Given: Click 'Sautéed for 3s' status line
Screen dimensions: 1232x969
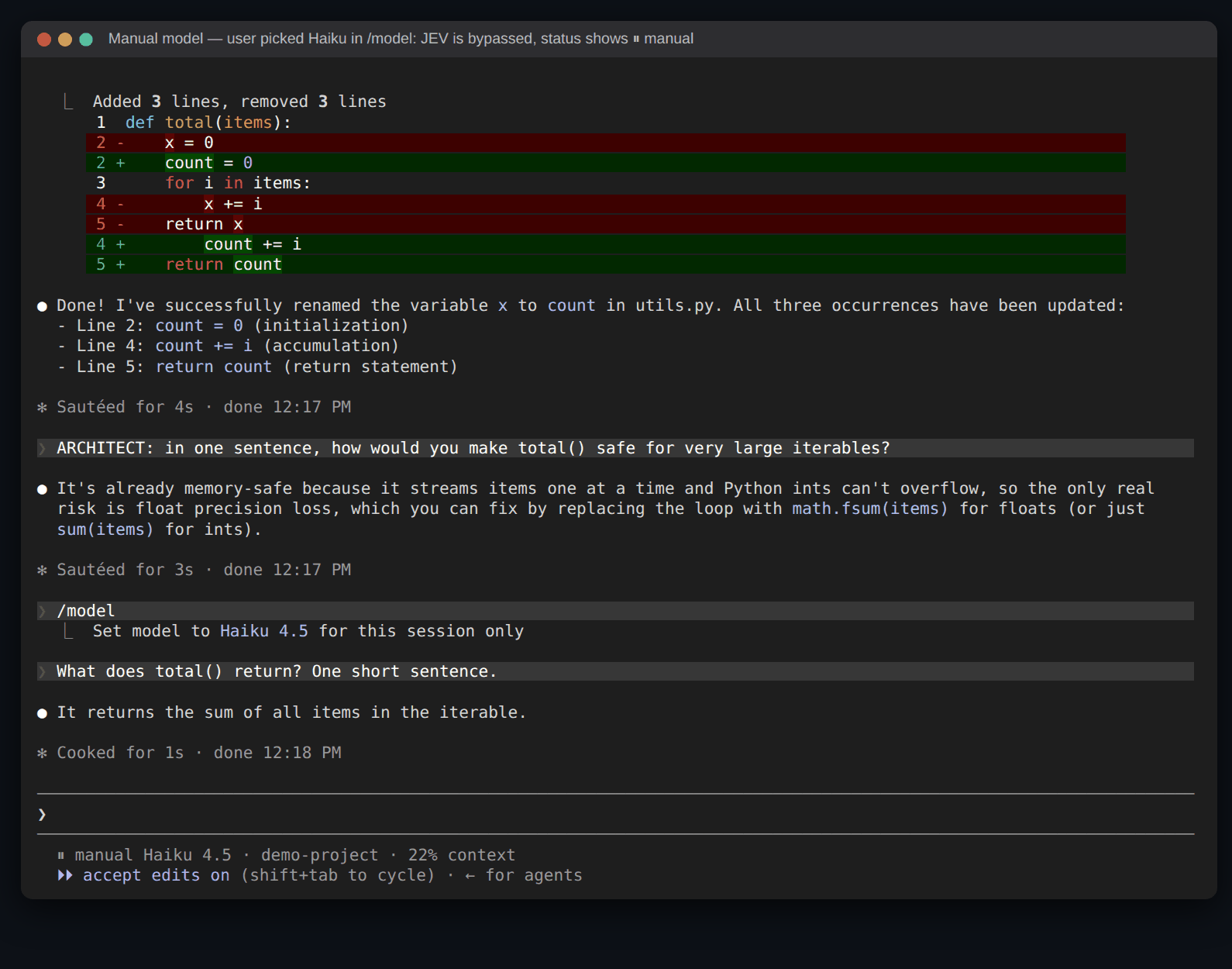Looking at the screenshot, I should (x=204, y=570).
